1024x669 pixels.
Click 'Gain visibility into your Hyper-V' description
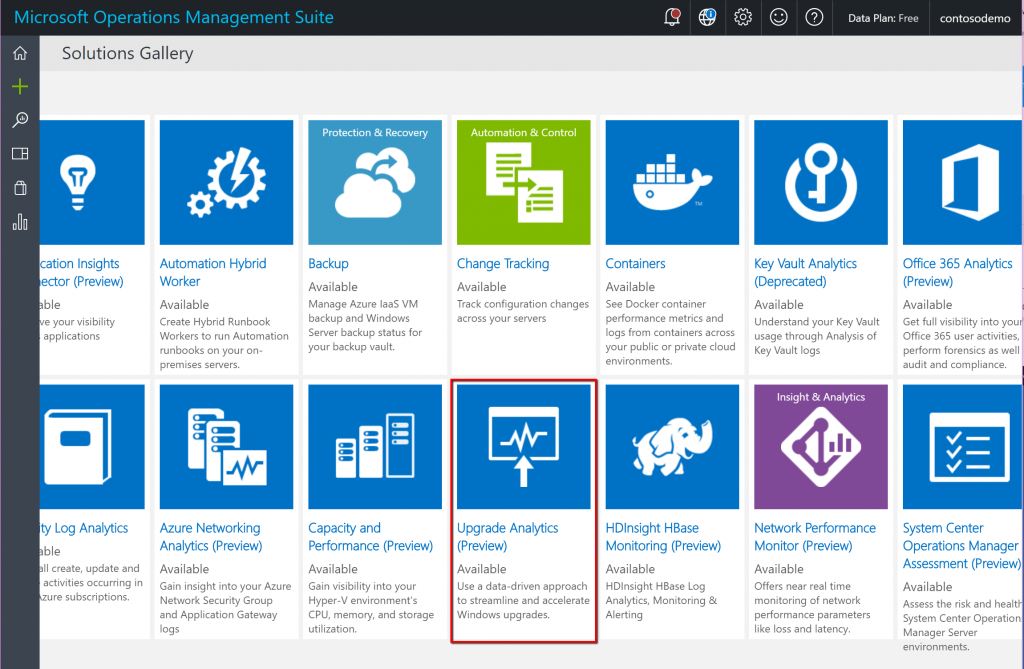371,608
